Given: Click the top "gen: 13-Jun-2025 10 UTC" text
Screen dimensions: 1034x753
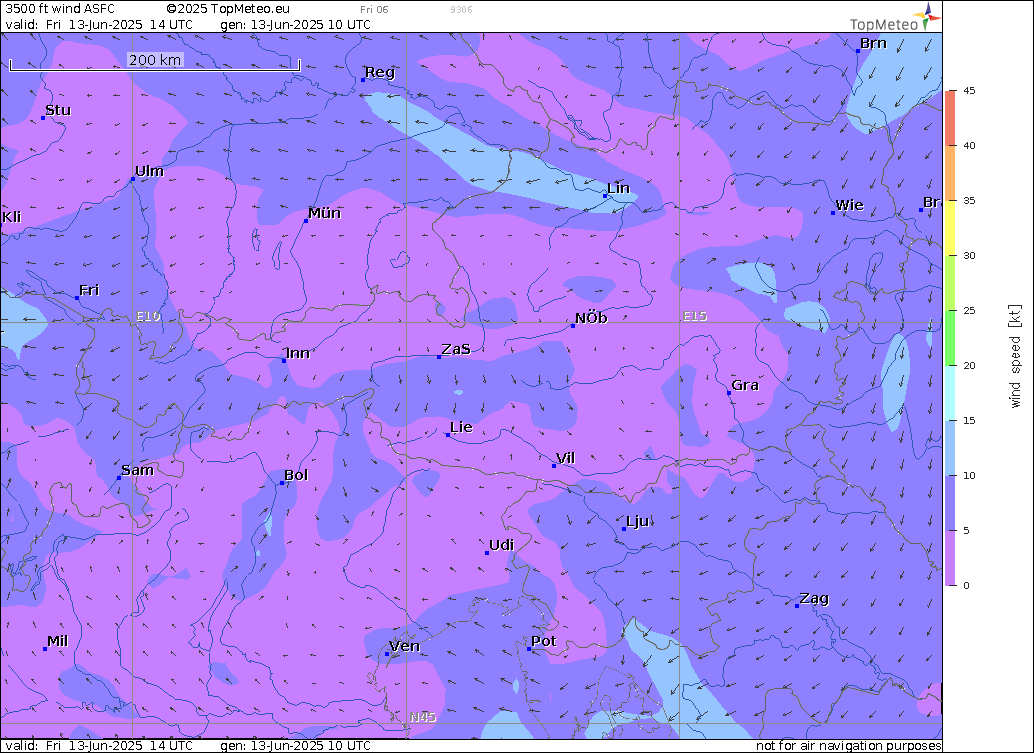Looking at the screenshot, I should pyautogui.click(x=295, y=24).
